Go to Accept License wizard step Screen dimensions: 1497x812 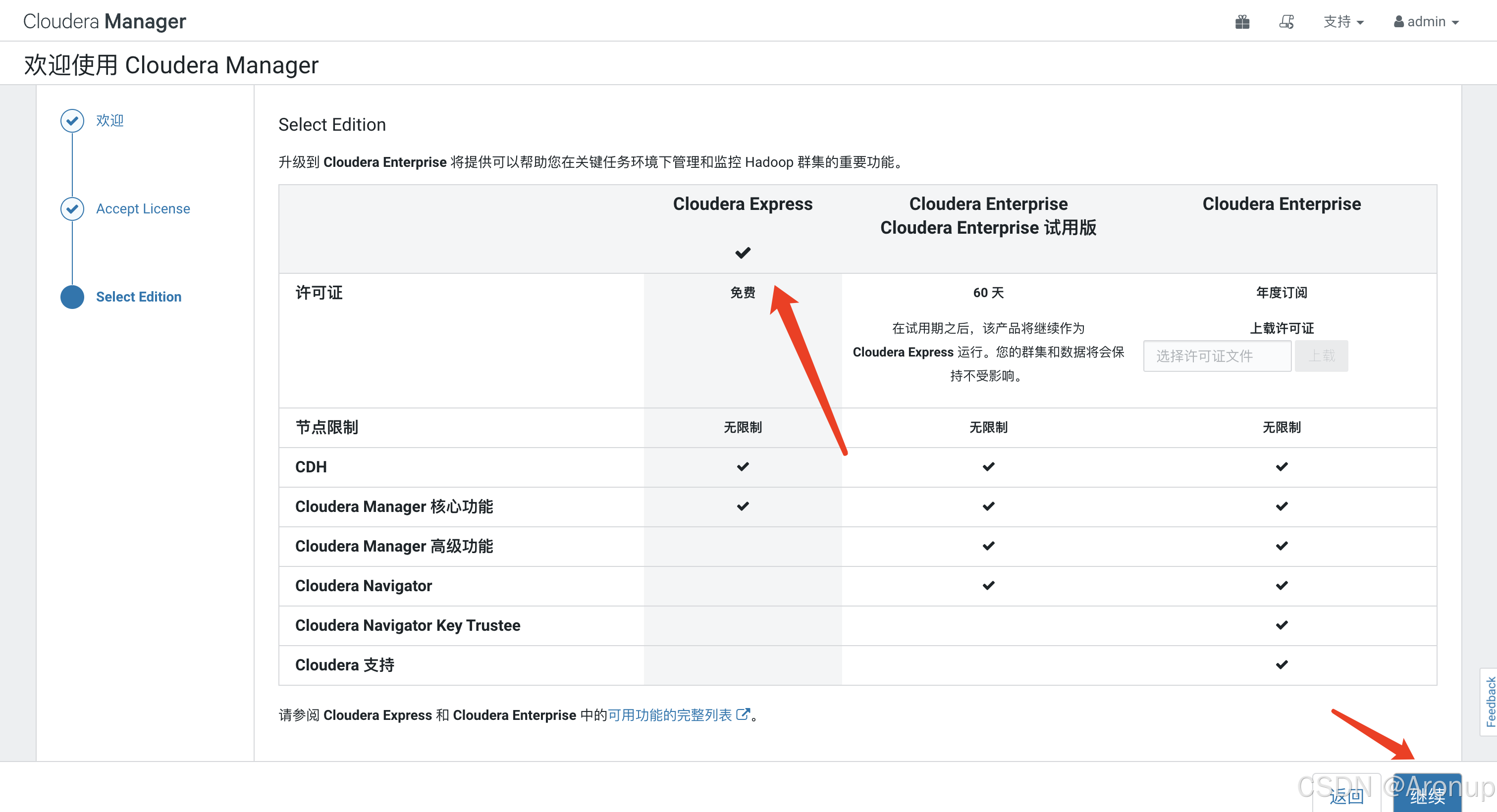[143, 208]
